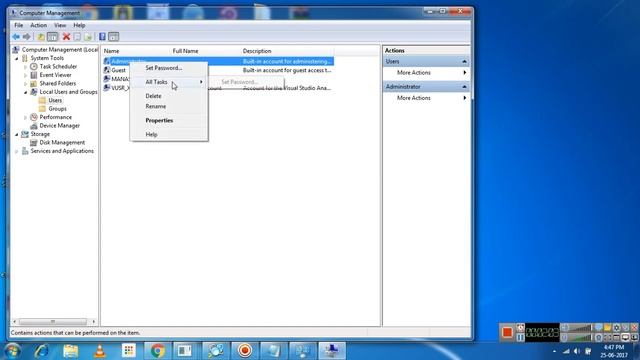Click the up-one-level folder toolbar icon
This screenshot has height=360, width=640.
point(41,37)
